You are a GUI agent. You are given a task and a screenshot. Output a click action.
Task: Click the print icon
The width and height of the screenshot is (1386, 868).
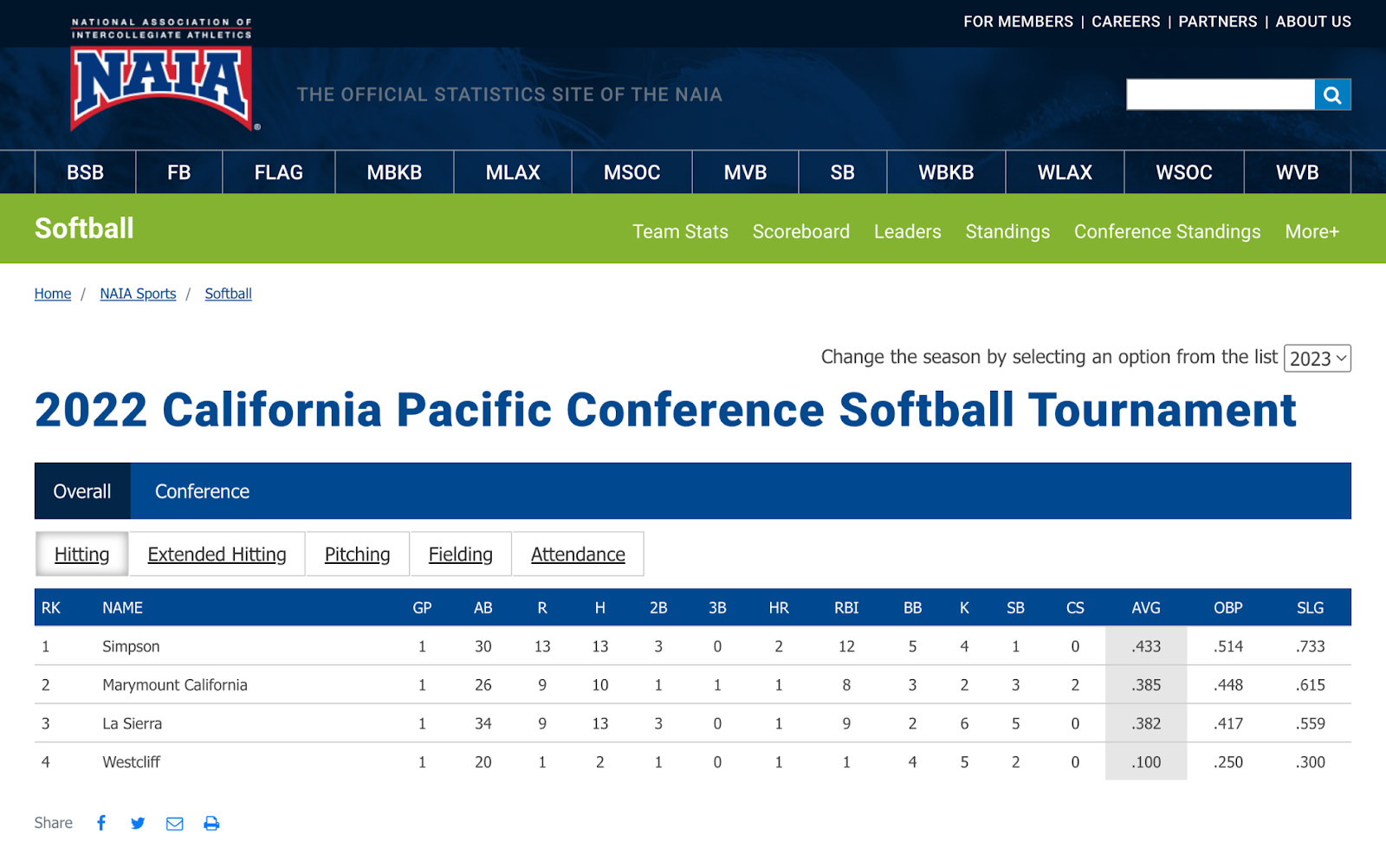[211, 823]
